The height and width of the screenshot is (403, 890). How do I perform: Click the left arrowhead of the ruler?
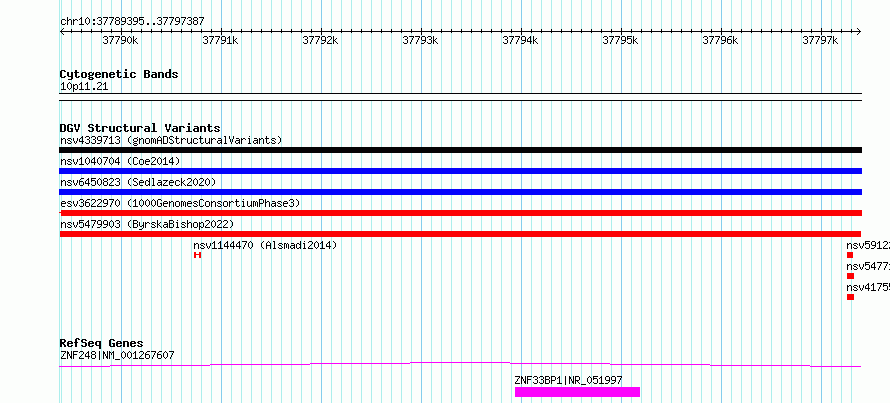[x=62, y=32]
